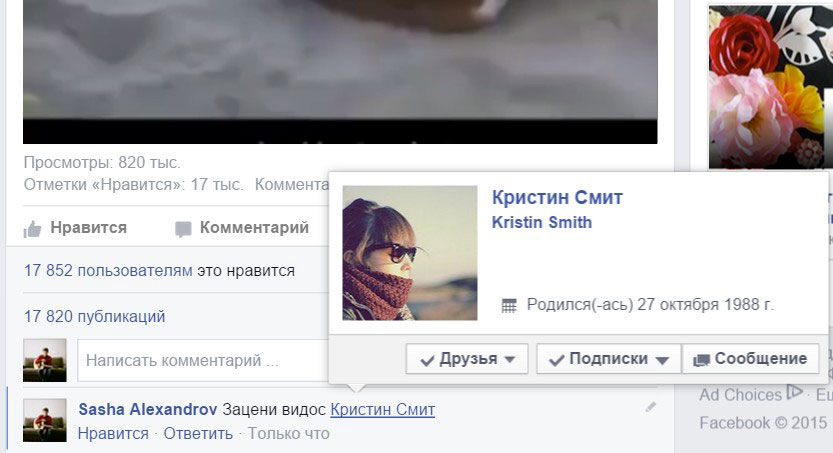This screenshot has height=453, width=833.
Task: Click the Друзья checkmark to toggle friendship
Action: pyautogui.click(x=427, y=361)
